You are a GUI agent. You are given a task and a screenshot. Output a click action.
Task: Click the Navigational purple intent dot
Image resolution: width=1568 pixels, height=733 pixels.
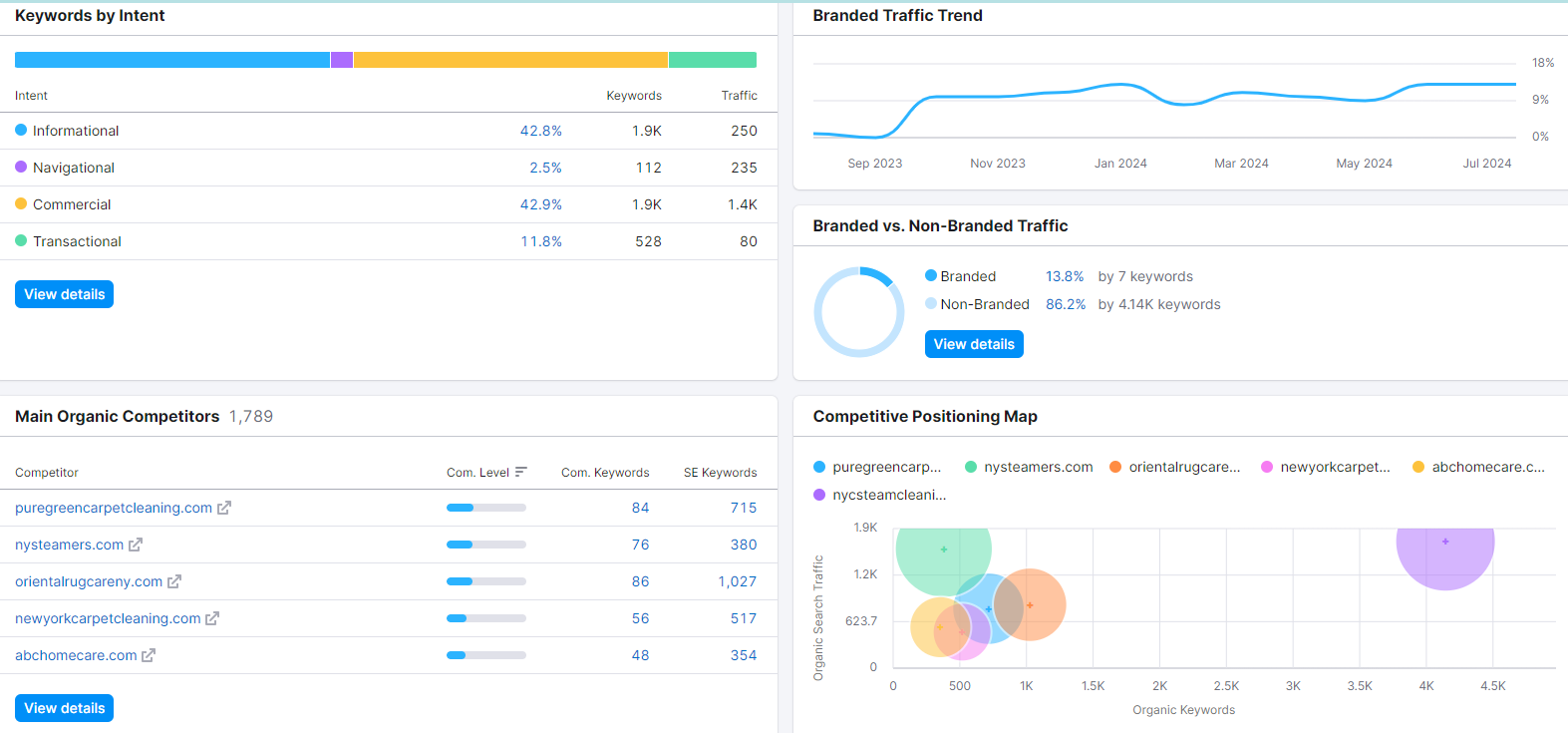(x=21, y=167)
